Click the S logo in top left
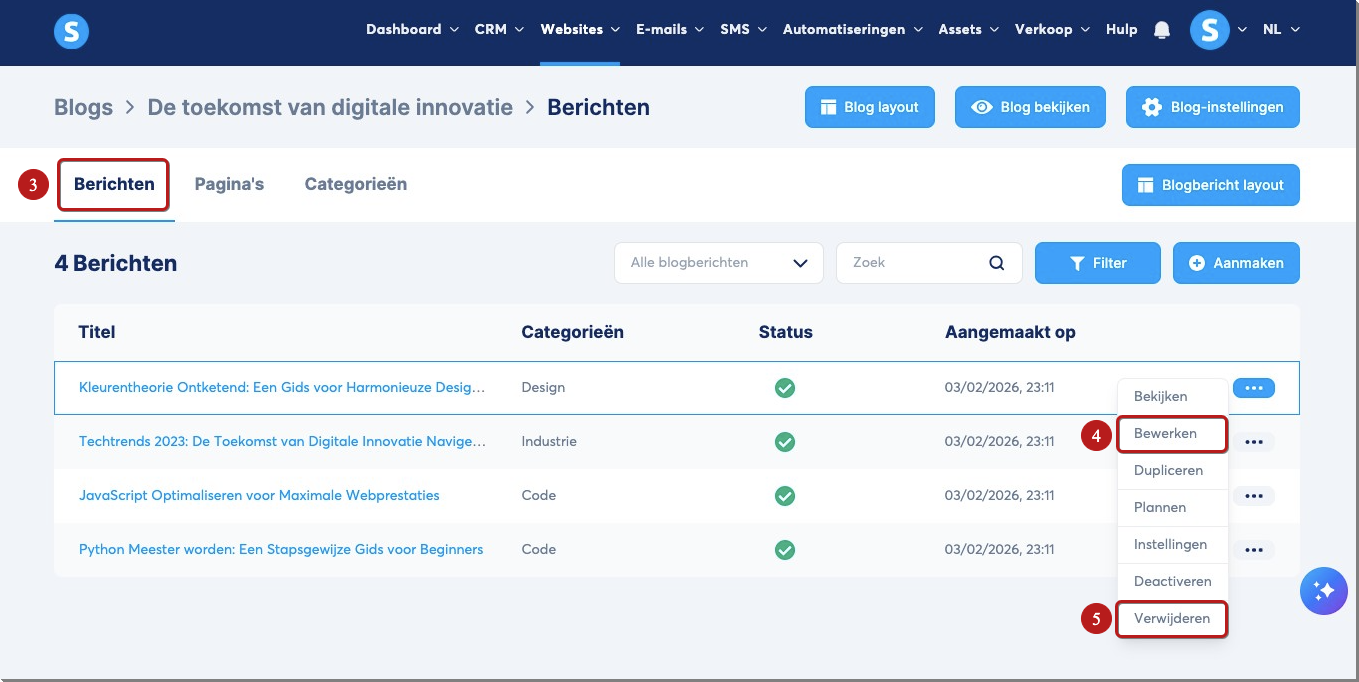The height and width of the screenshot is (682, 1359). tap(72, 31)
